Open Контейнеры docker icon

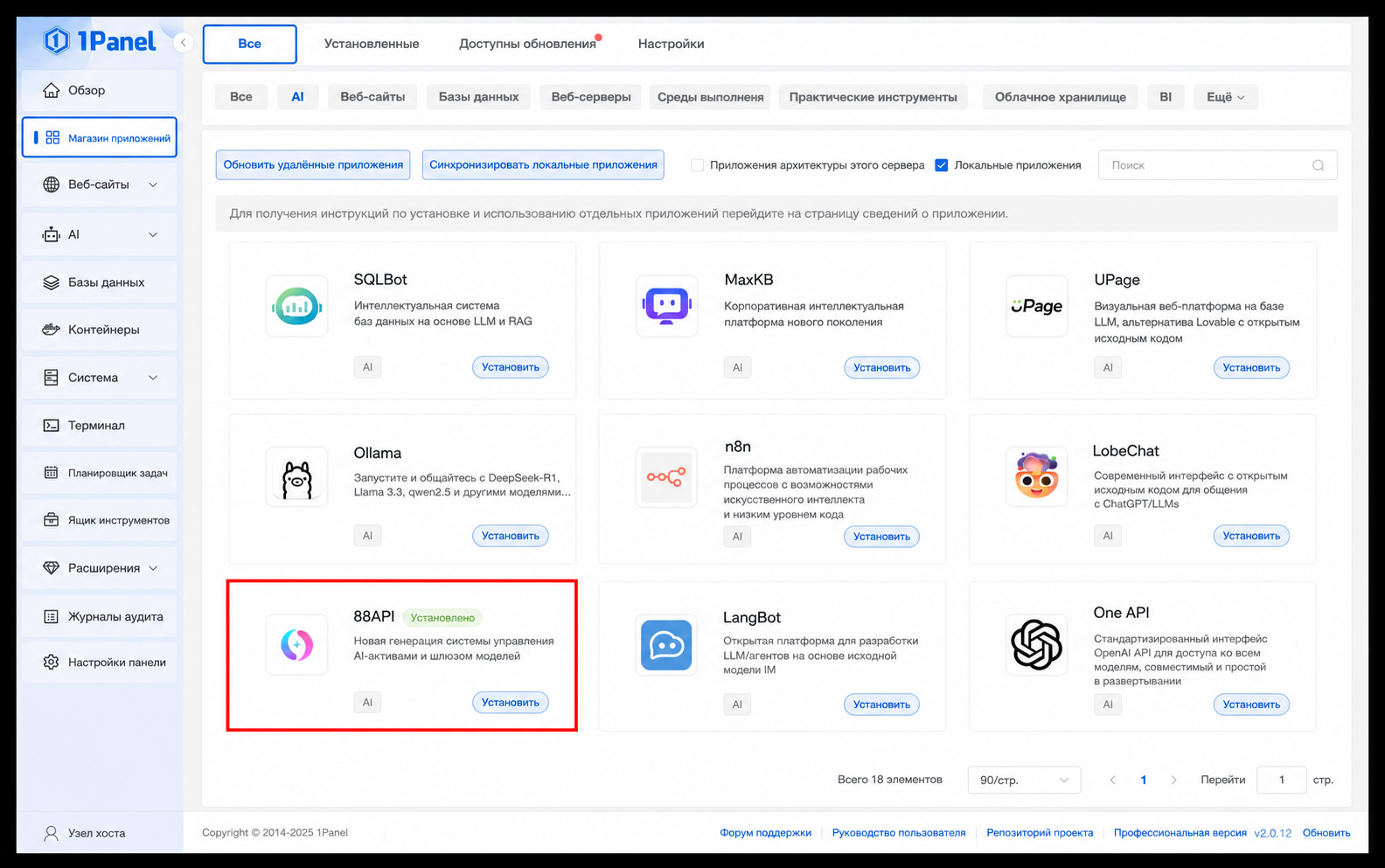point(52,330)
